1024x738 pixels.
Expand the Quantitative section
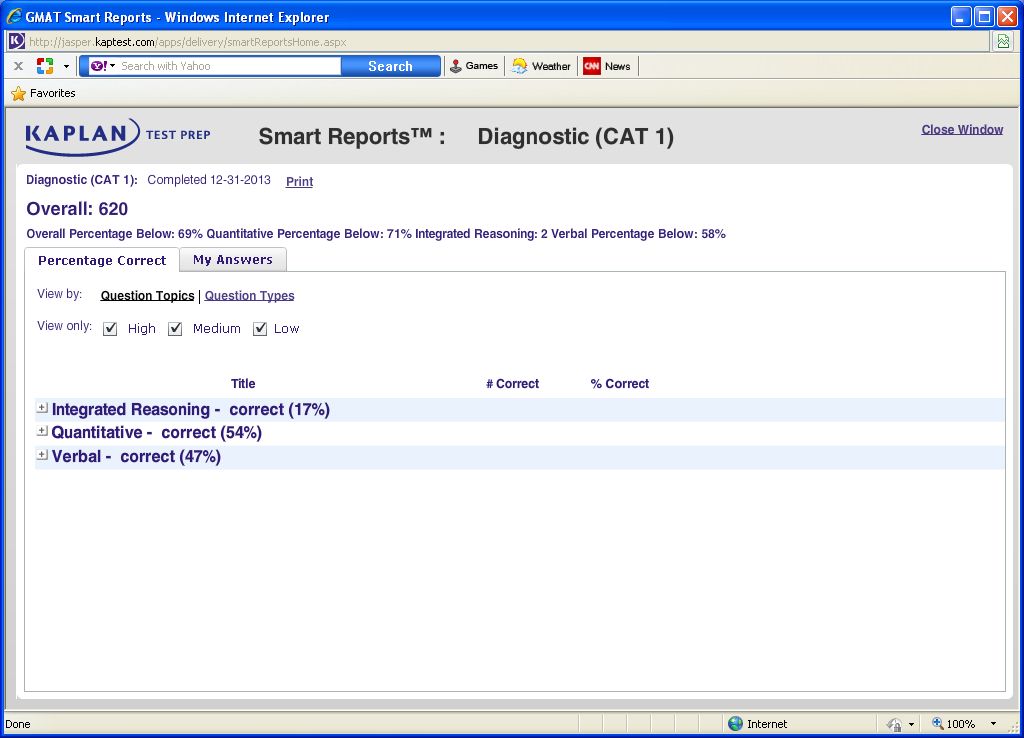(x=42, y=431)
